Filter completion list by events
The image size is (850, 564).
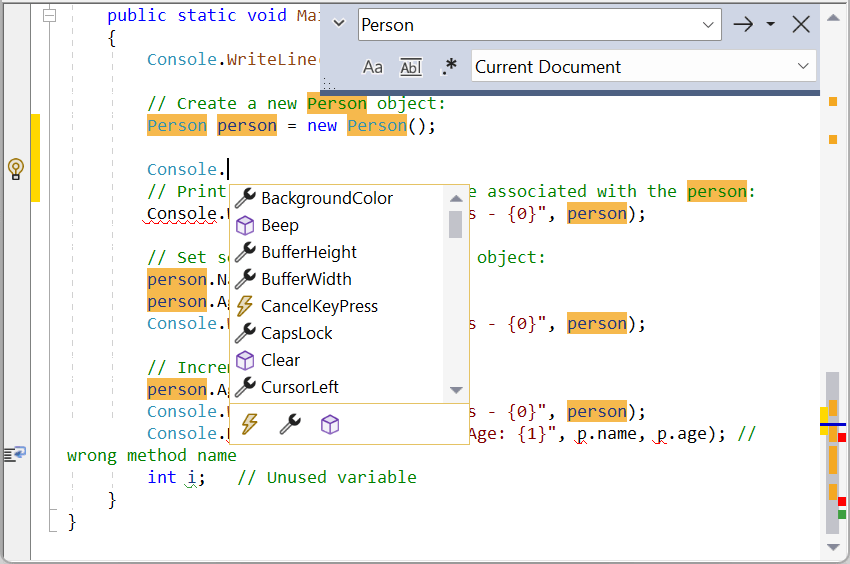tap(249, 424)
